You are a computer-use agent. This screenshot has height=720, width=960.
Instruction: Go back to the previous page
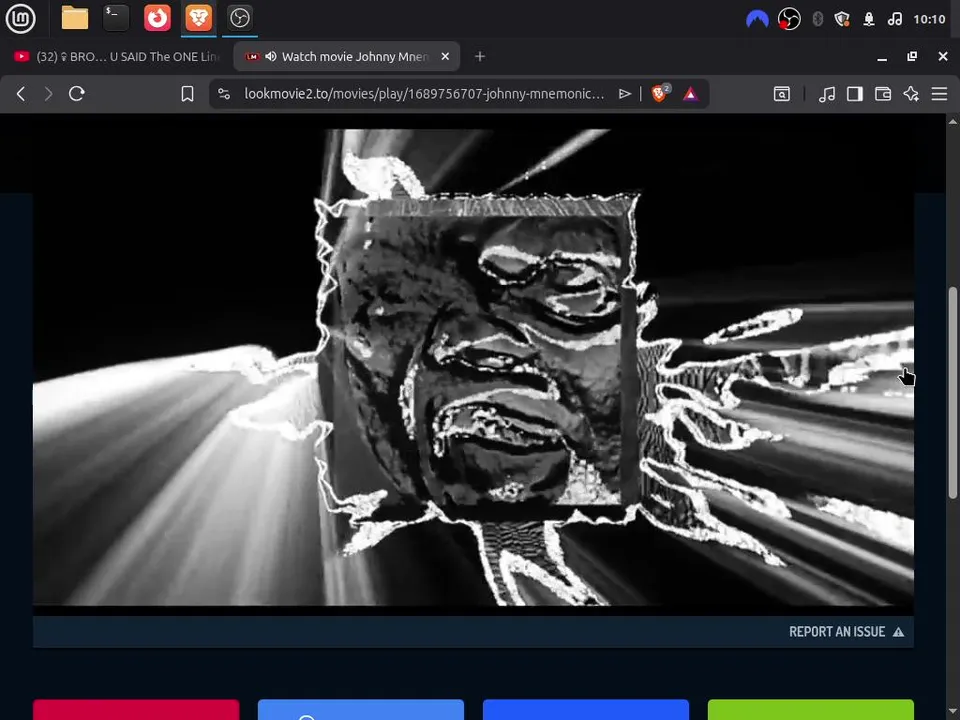coord(21,94)
